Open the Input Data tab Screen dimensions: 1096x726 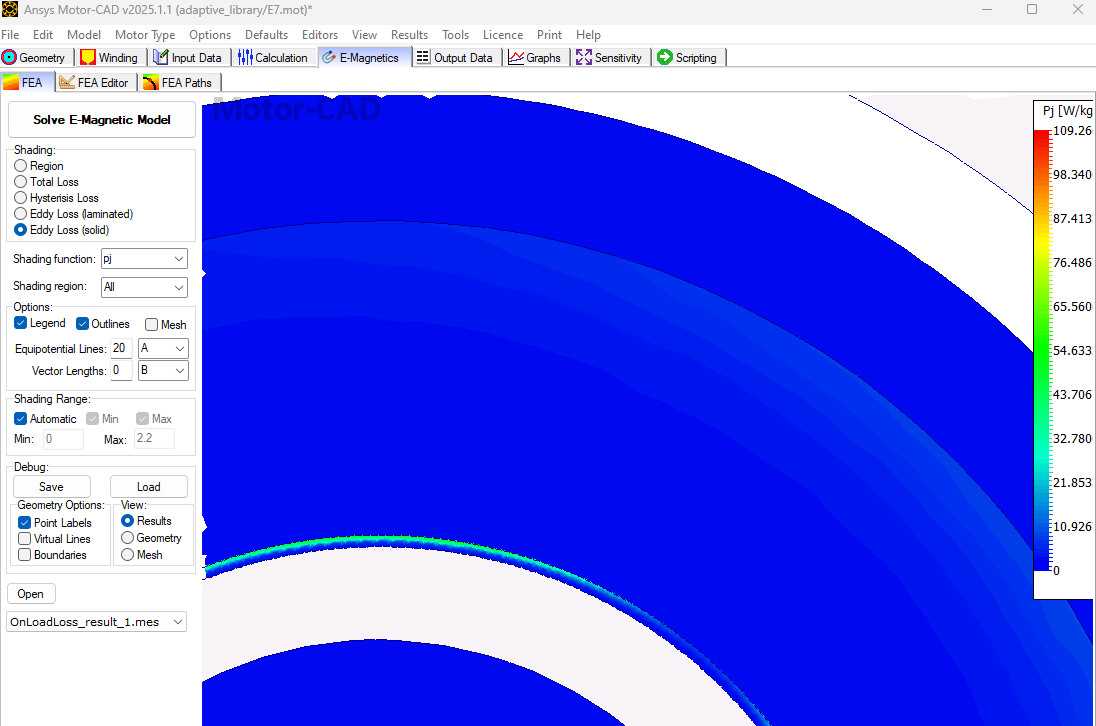point(187,57)
